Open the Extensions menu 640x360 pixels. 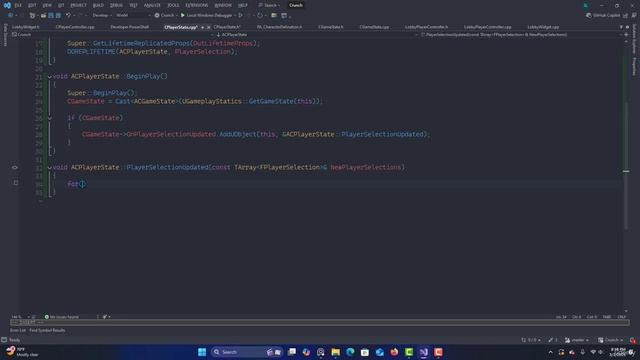pyautogui.click(x=196, y=5)
